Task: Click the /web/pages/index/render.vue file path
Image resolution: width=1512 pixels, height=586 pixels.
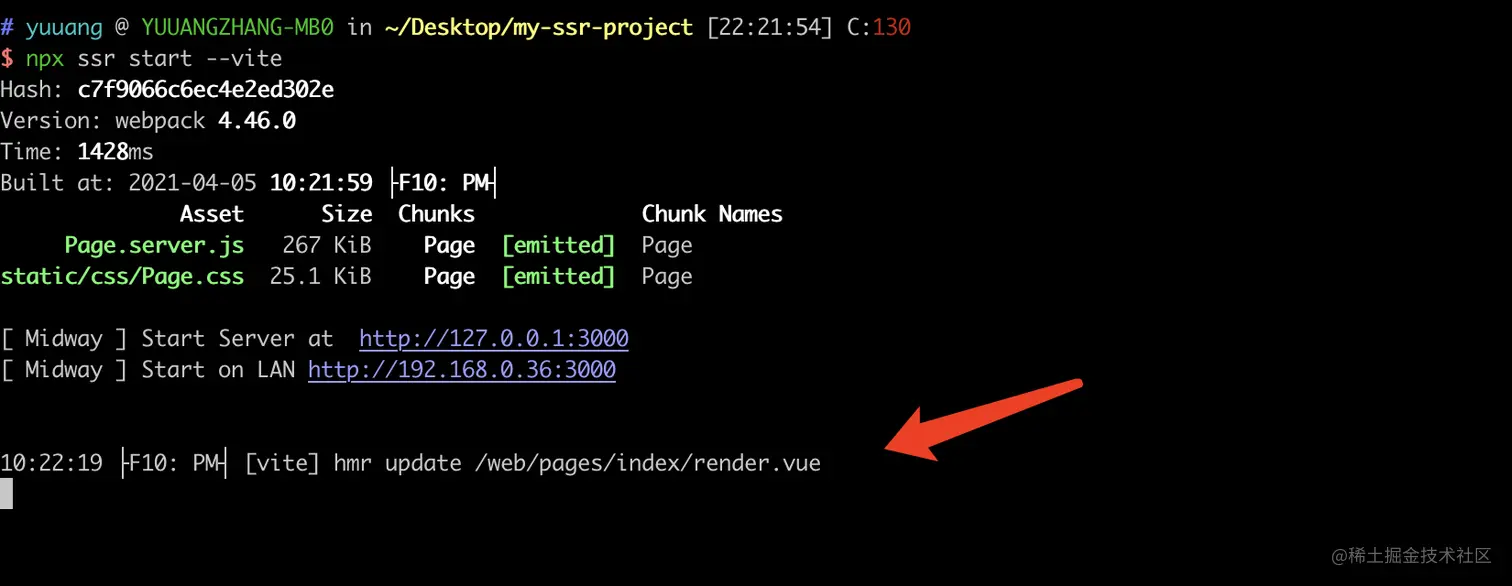Action: click(648, 464)
